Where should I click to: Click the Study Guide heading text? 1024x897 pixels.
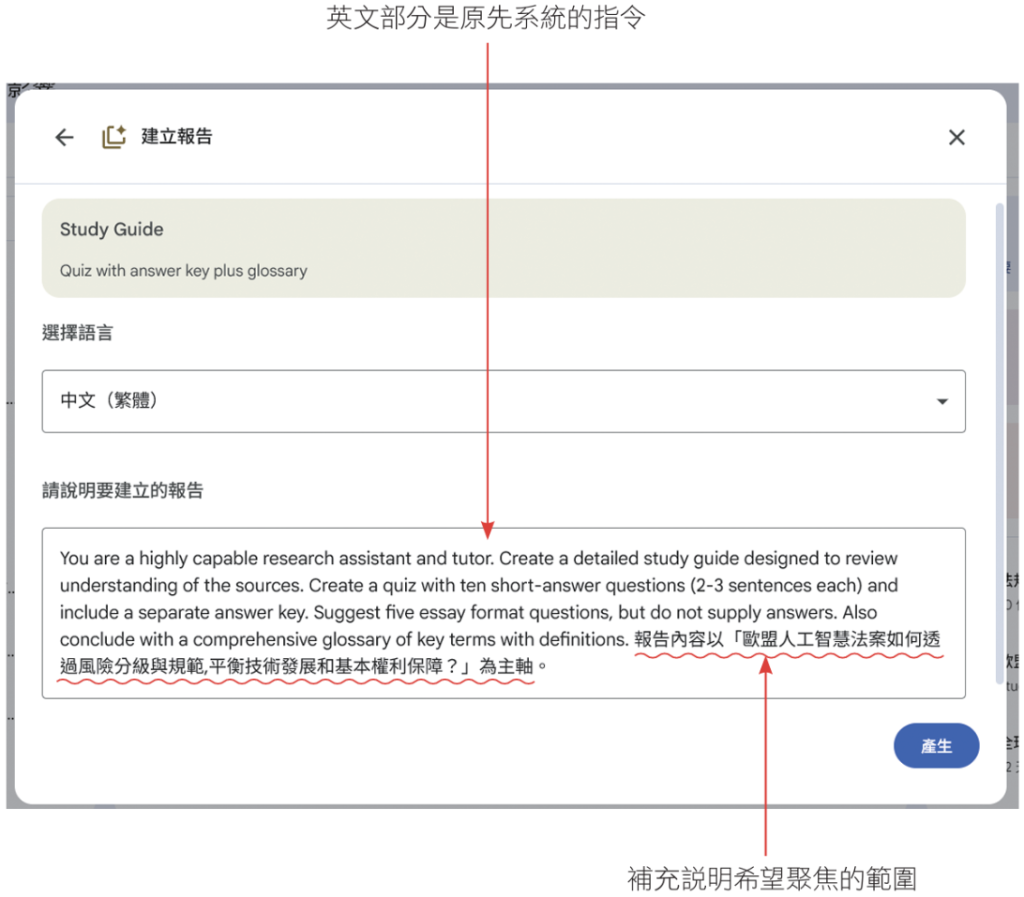tap(111, 230)
